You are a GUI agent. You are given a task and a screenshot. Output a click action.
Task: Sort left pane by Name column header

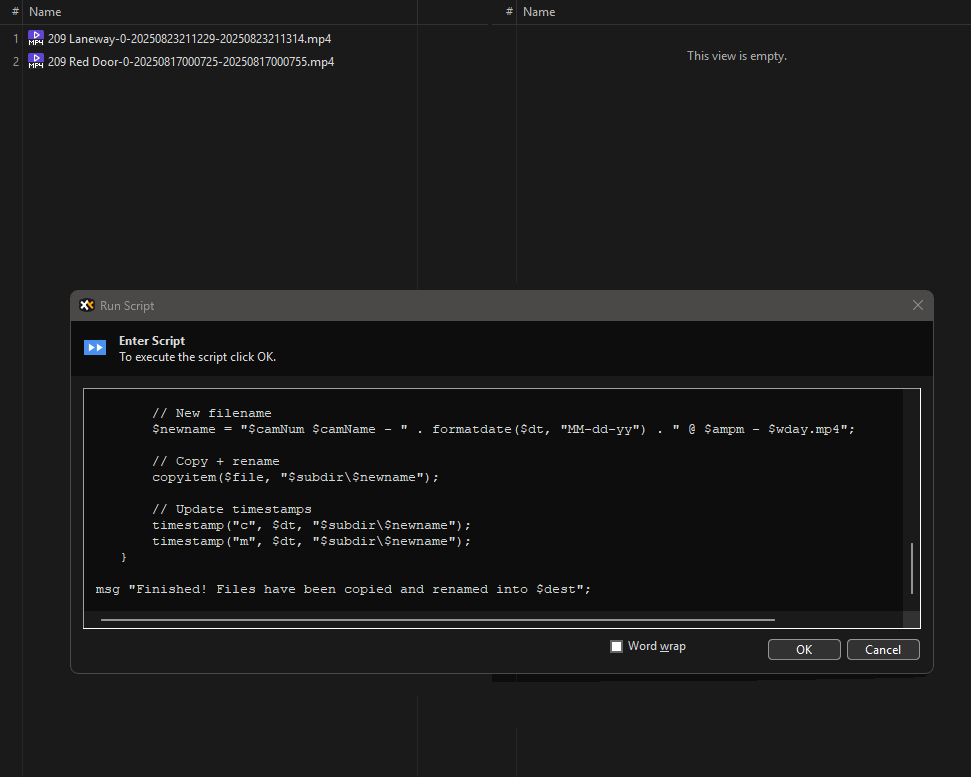(45, 12)
